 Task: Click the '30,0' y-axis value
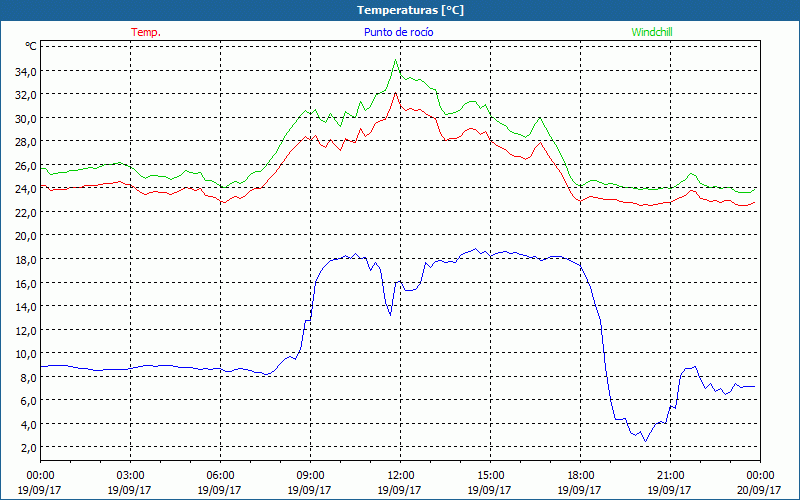[x=26, y=118]
